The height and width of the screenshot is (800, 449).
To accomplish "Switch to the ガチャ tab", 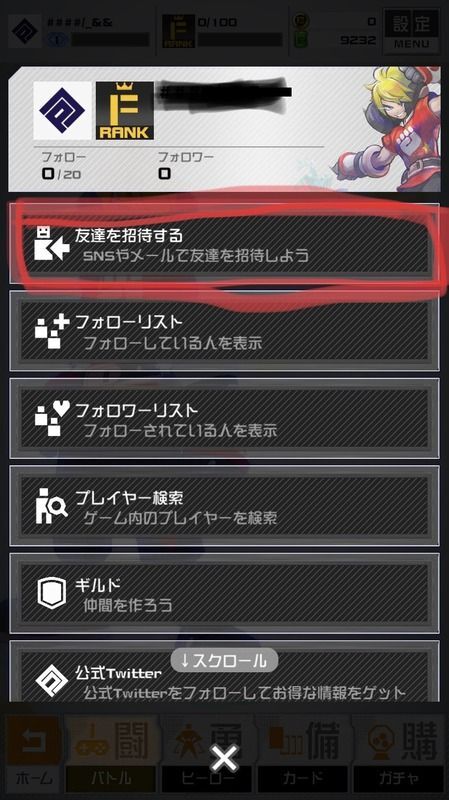I will (401, 754).
